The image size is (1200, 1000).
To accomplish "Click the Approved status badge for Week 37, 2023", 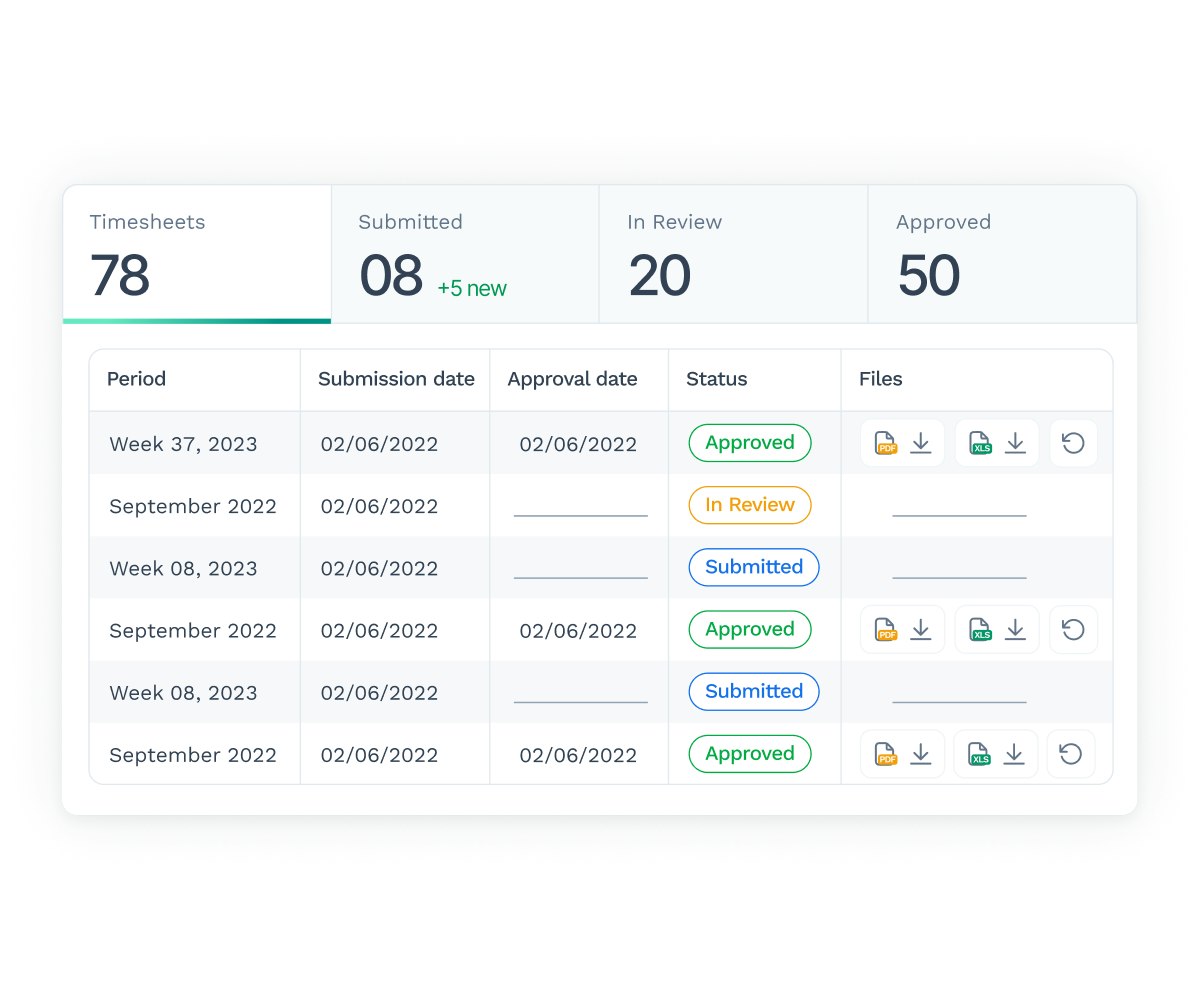I will click(750, 443).
